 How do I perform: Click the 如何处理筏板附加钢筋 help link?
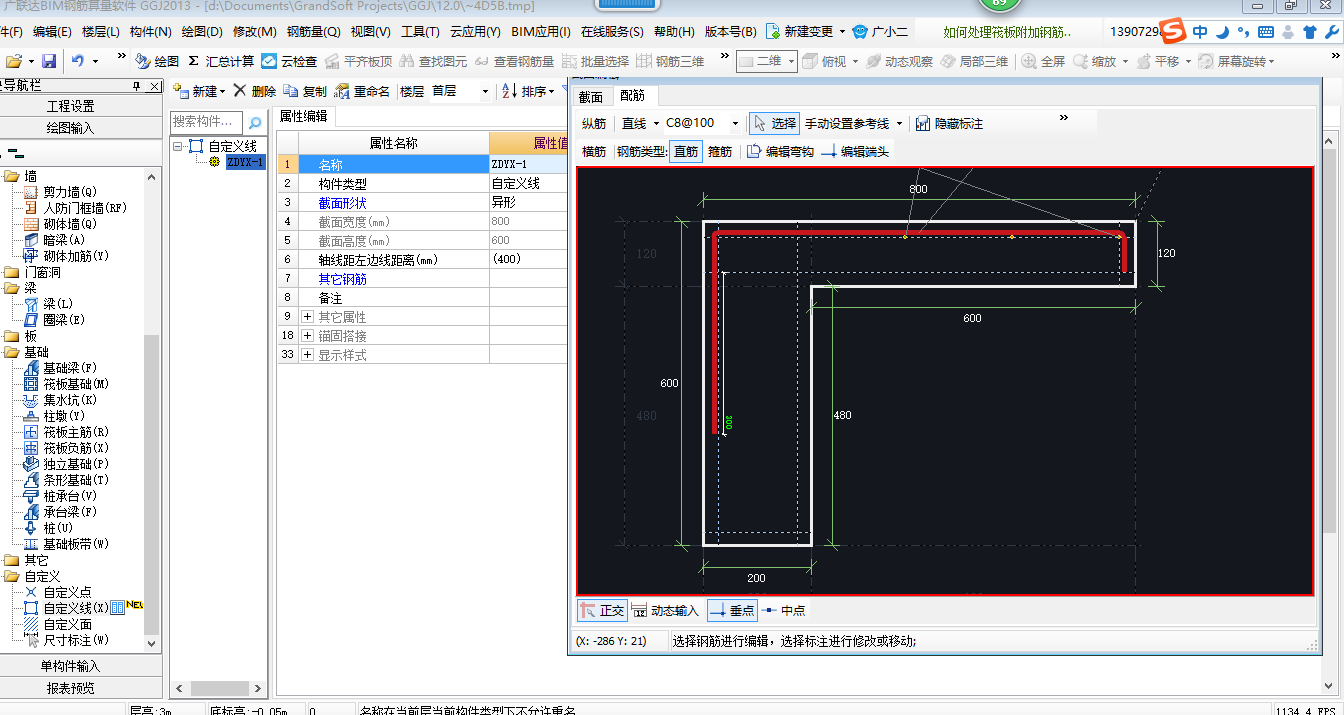(1006, 32)
